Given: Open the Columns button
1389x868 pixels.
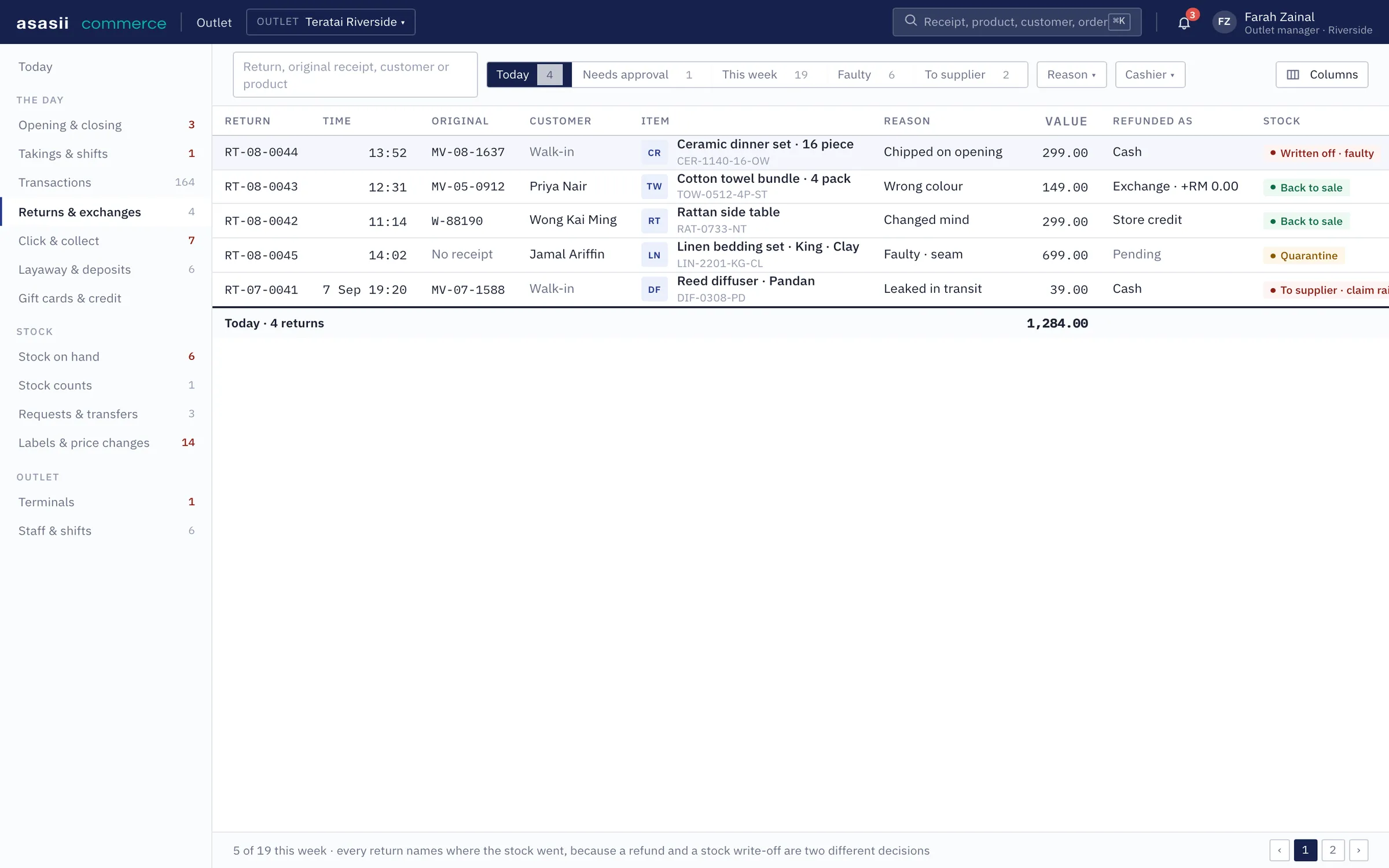Looking at the screenshot, I should (x=1321, y=75).
